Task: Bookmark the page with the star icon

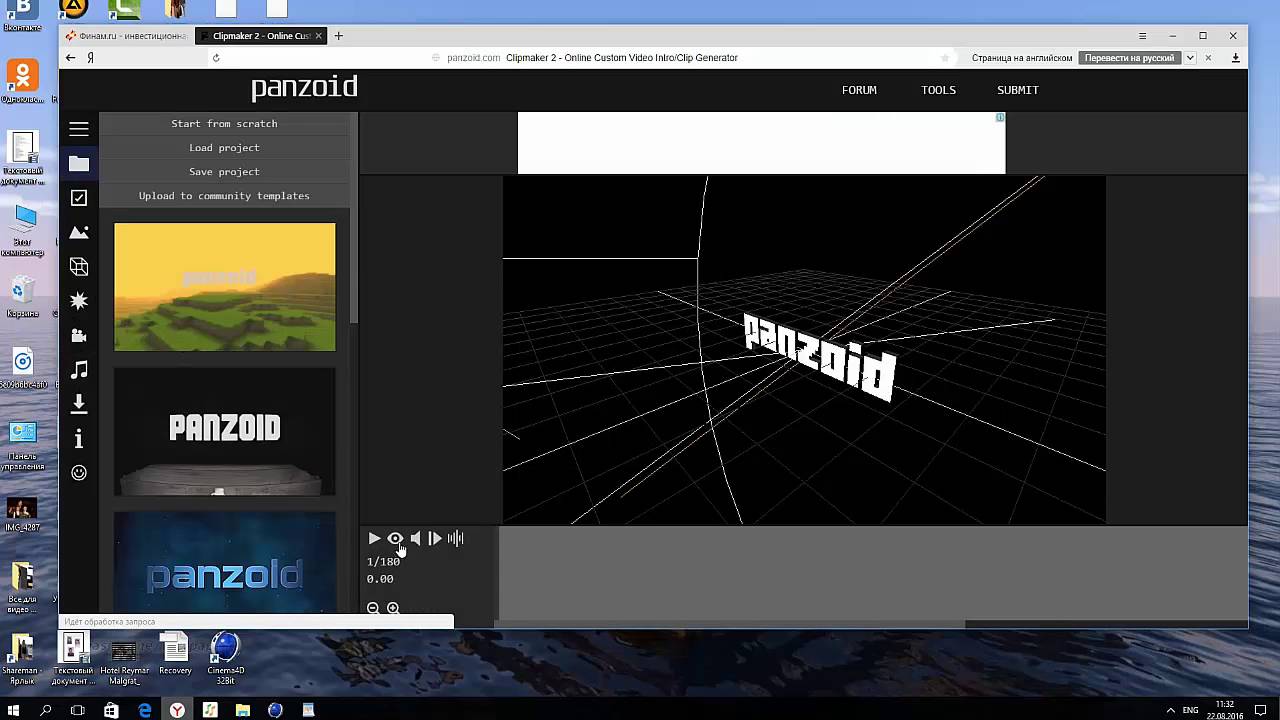Action: click(x=945, y=58)
